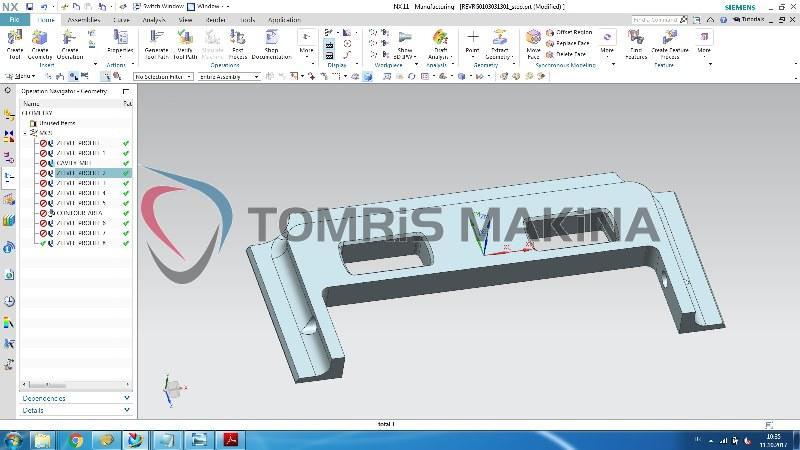Open the More dropdown in Operations group
The height and width of the screenshot is (450, 800).
pos(306,43)
